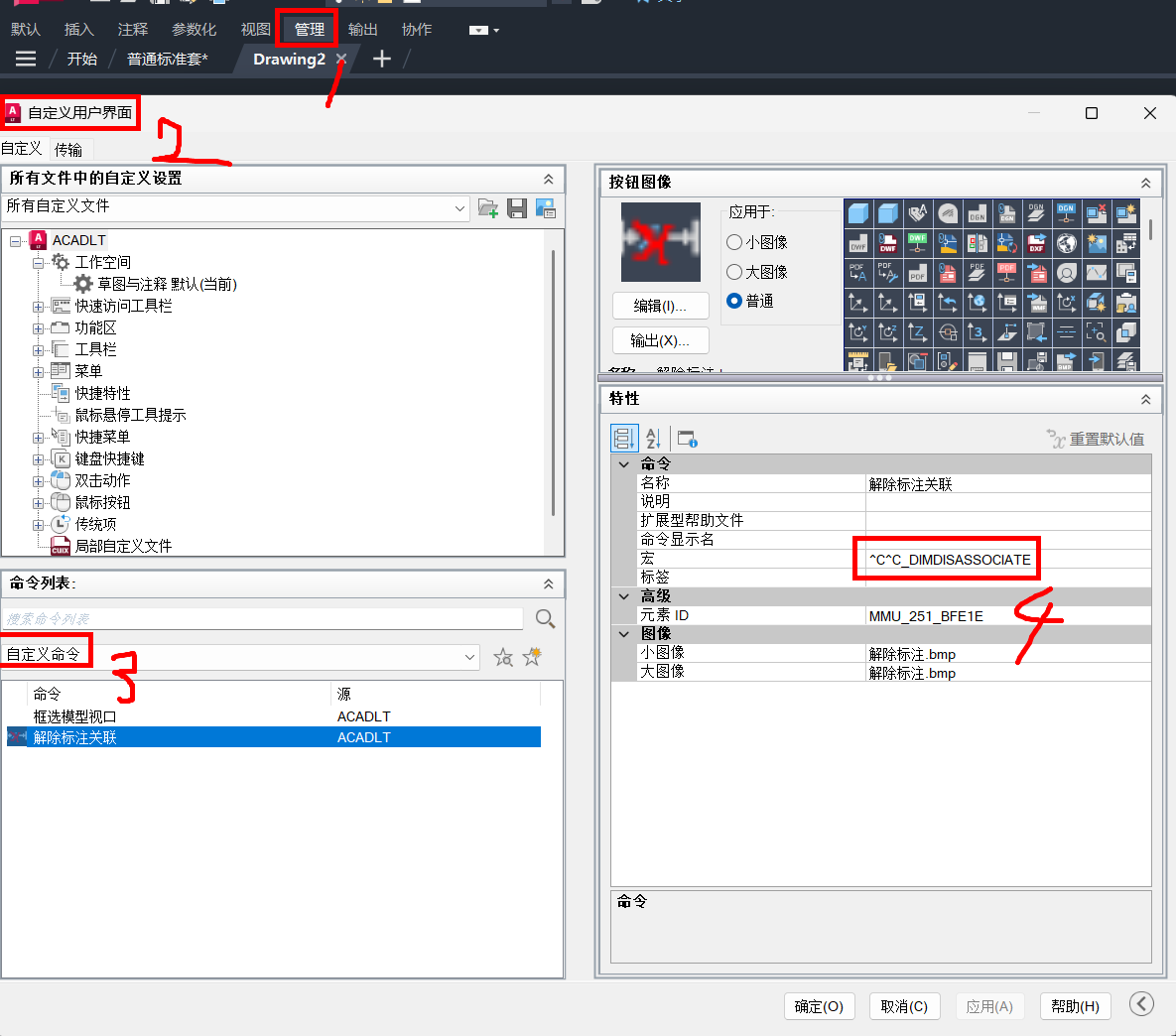The width and height of the screenshot is (1176, 1036).
Task: Expand the 功能区 tree node
Action: point(38,328)
